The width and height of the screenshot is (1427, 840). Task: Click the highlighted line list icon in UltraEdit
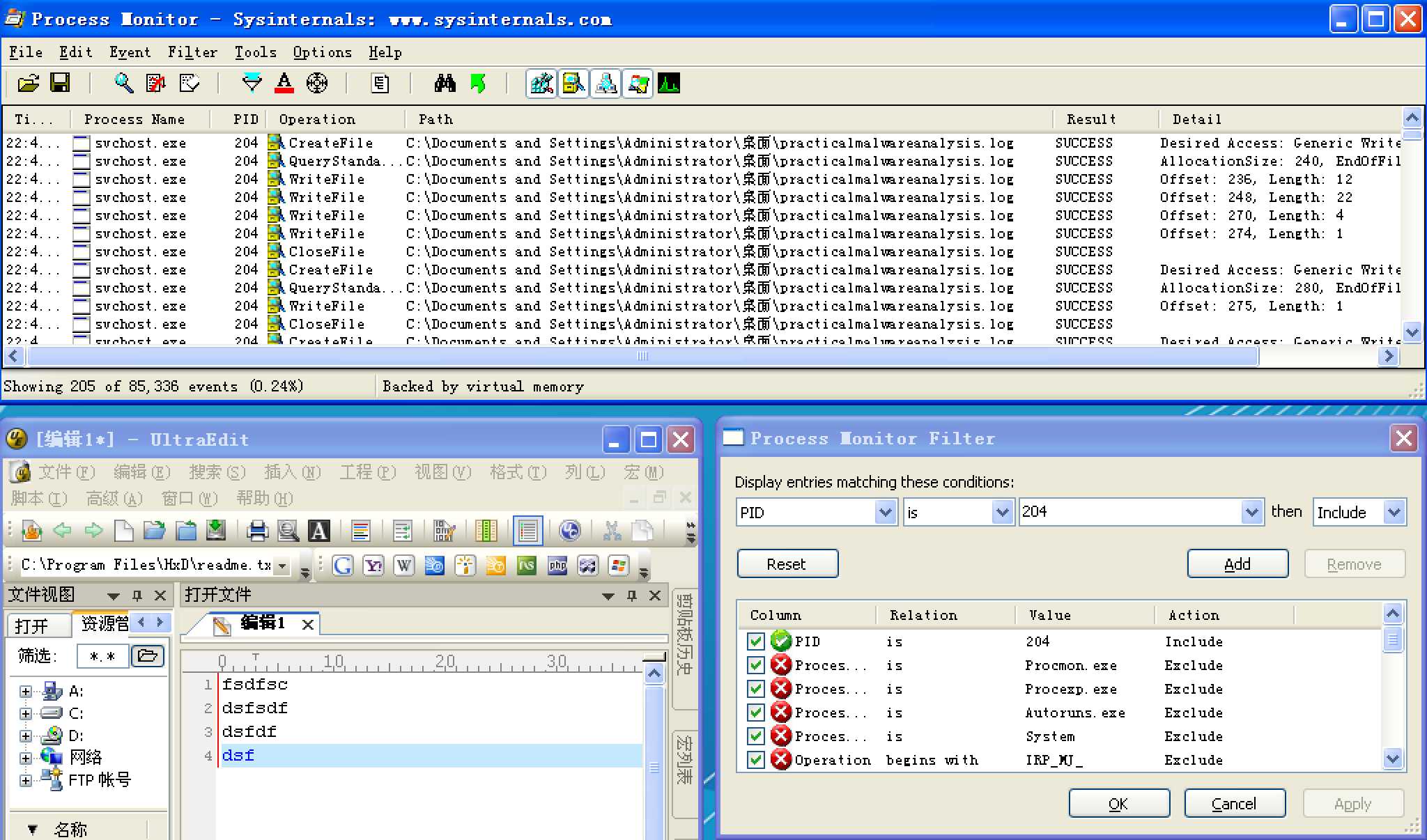pyautogui.click(x=527, y=531)
